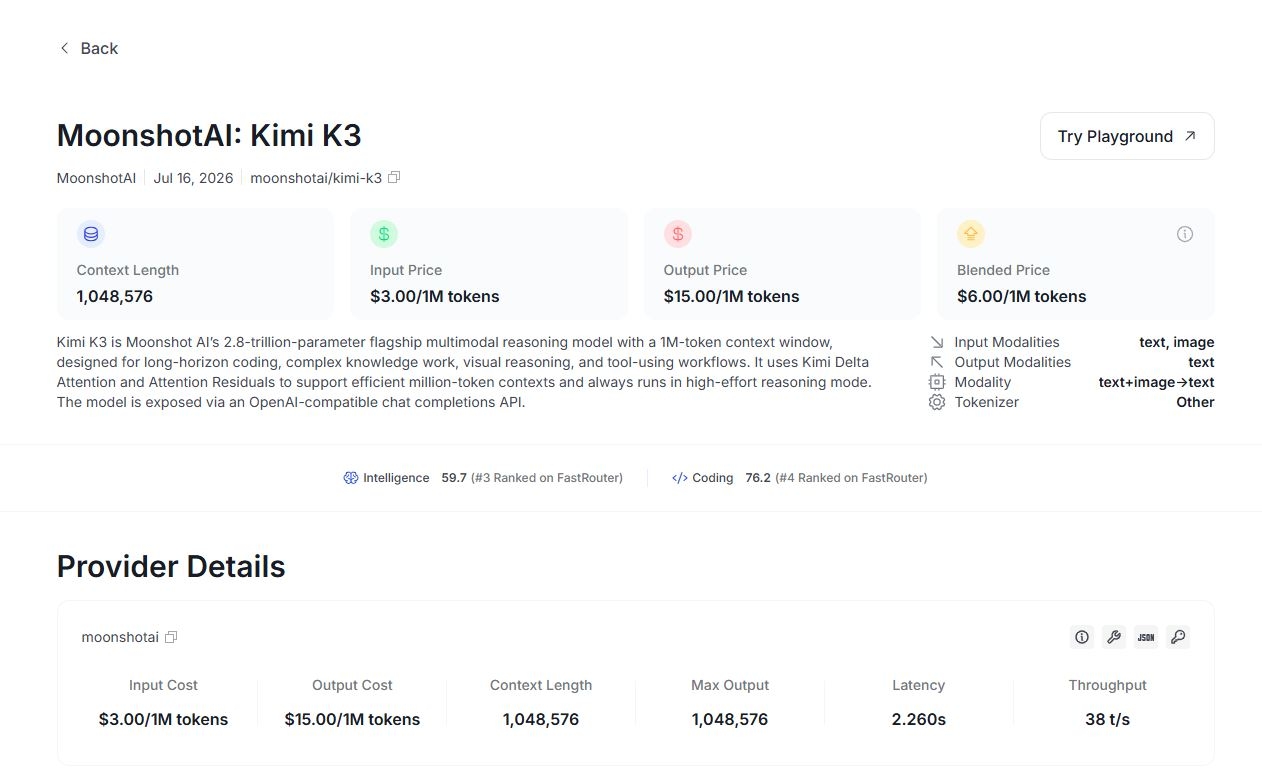Click the Modality chip icon
This screenshot has width=1262, height=774.
click(937, 382)
